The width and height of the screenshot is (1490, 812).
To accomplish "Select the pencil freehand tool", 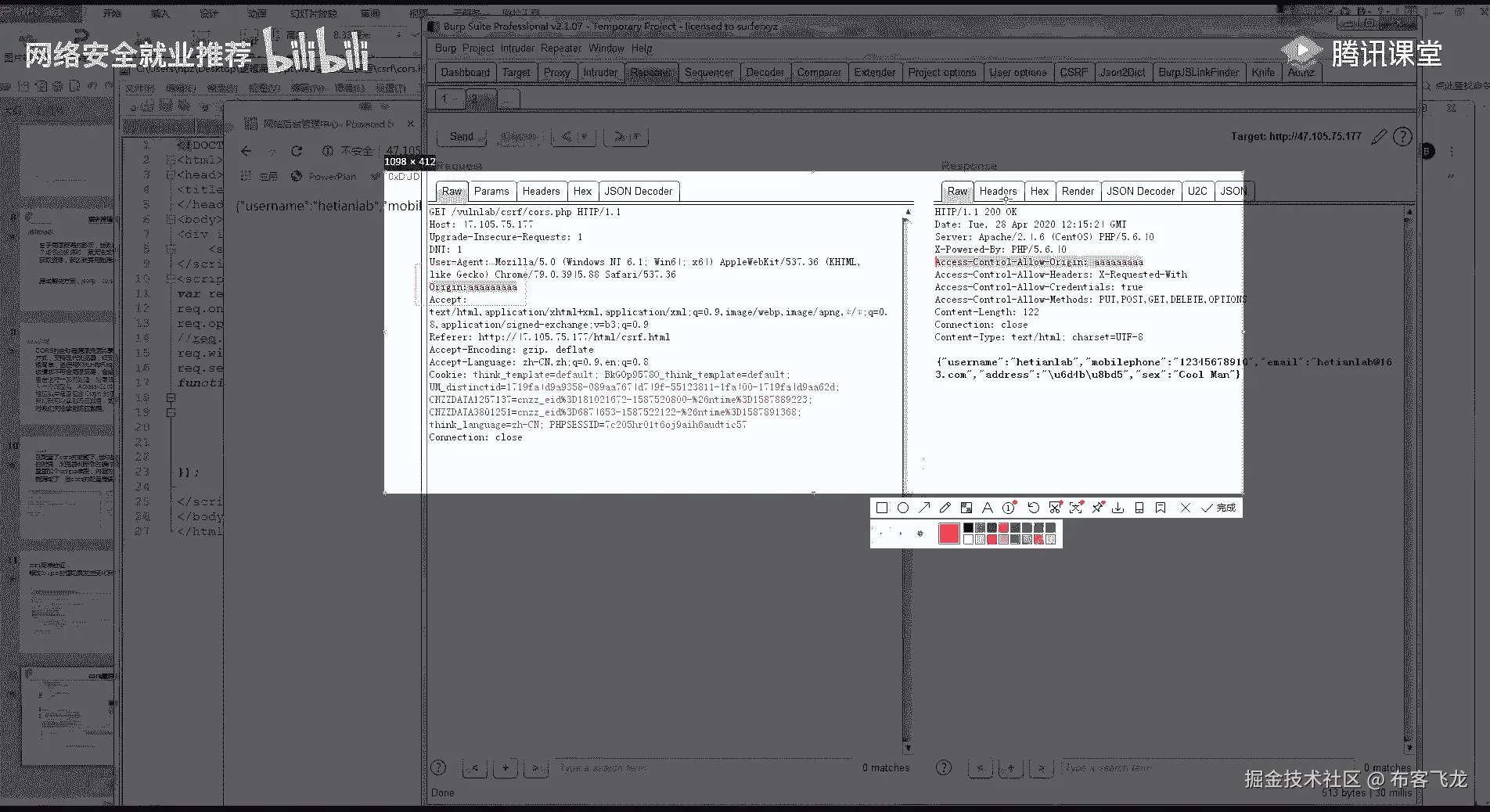I will point(945,508).
